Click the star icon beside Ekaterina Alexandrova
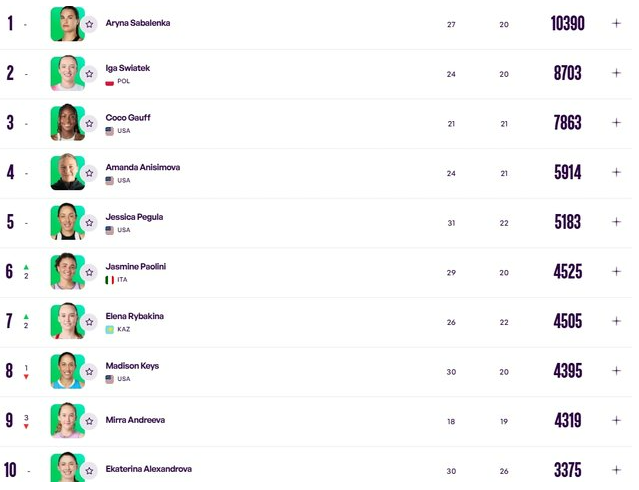639x490 pixels. [x=89, y=470]
